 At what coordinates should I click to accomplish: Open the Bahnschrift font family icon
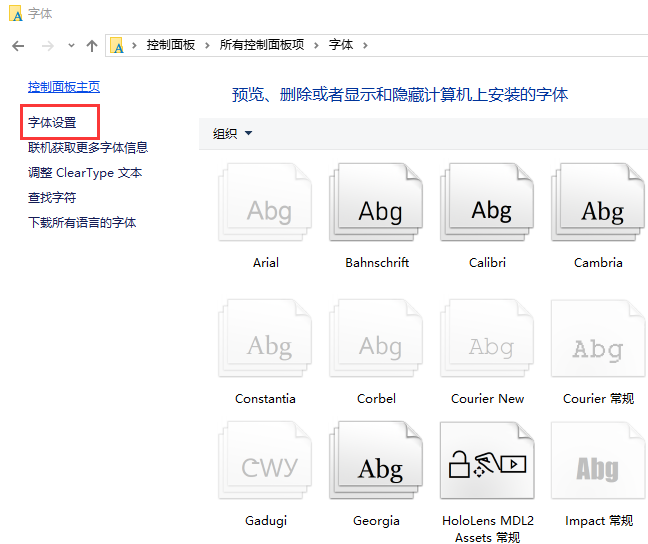(x=376, y=203)
